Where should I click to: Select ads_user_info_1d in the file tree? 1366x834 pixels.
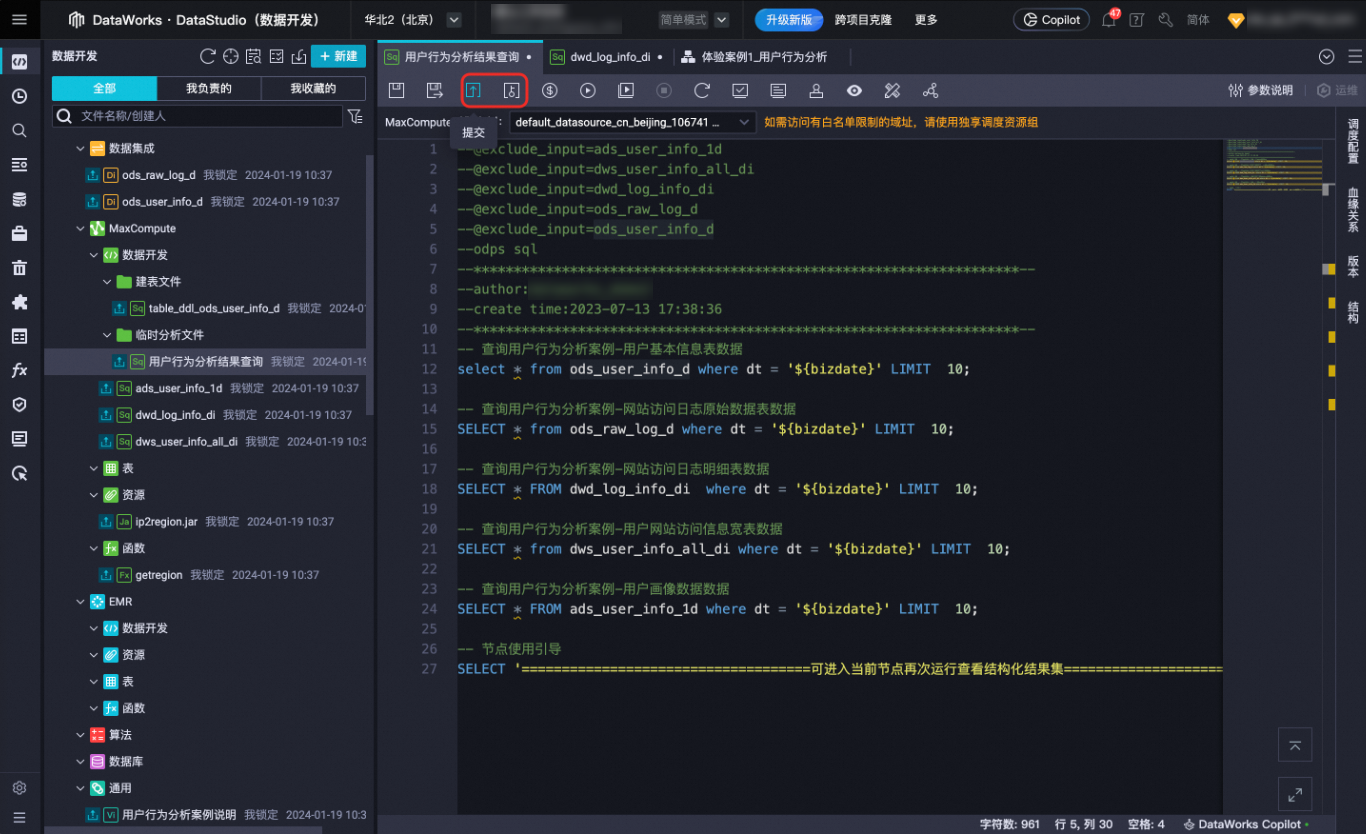[x=178, y=388]
